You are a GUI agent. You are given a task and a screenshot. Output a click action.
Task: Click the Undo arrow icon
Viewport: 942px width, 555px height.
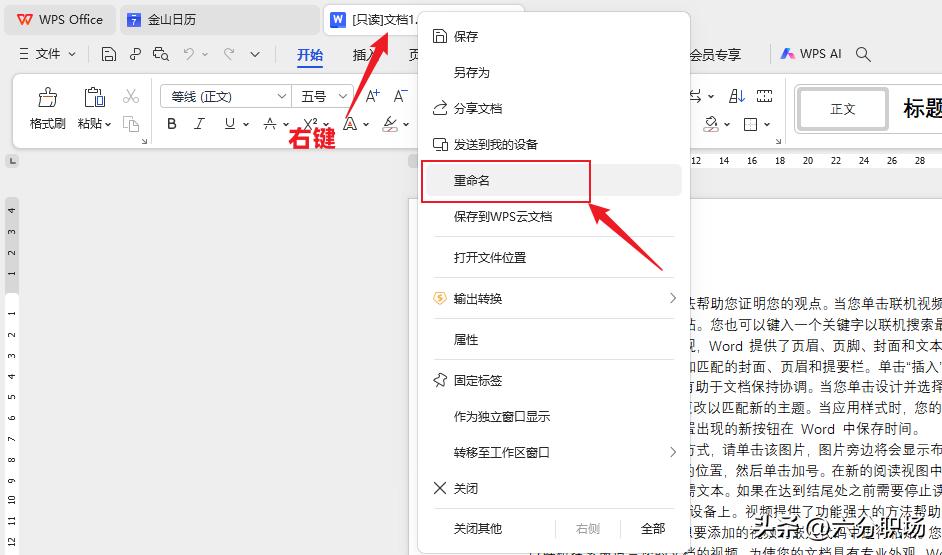(x=189, y=54)
